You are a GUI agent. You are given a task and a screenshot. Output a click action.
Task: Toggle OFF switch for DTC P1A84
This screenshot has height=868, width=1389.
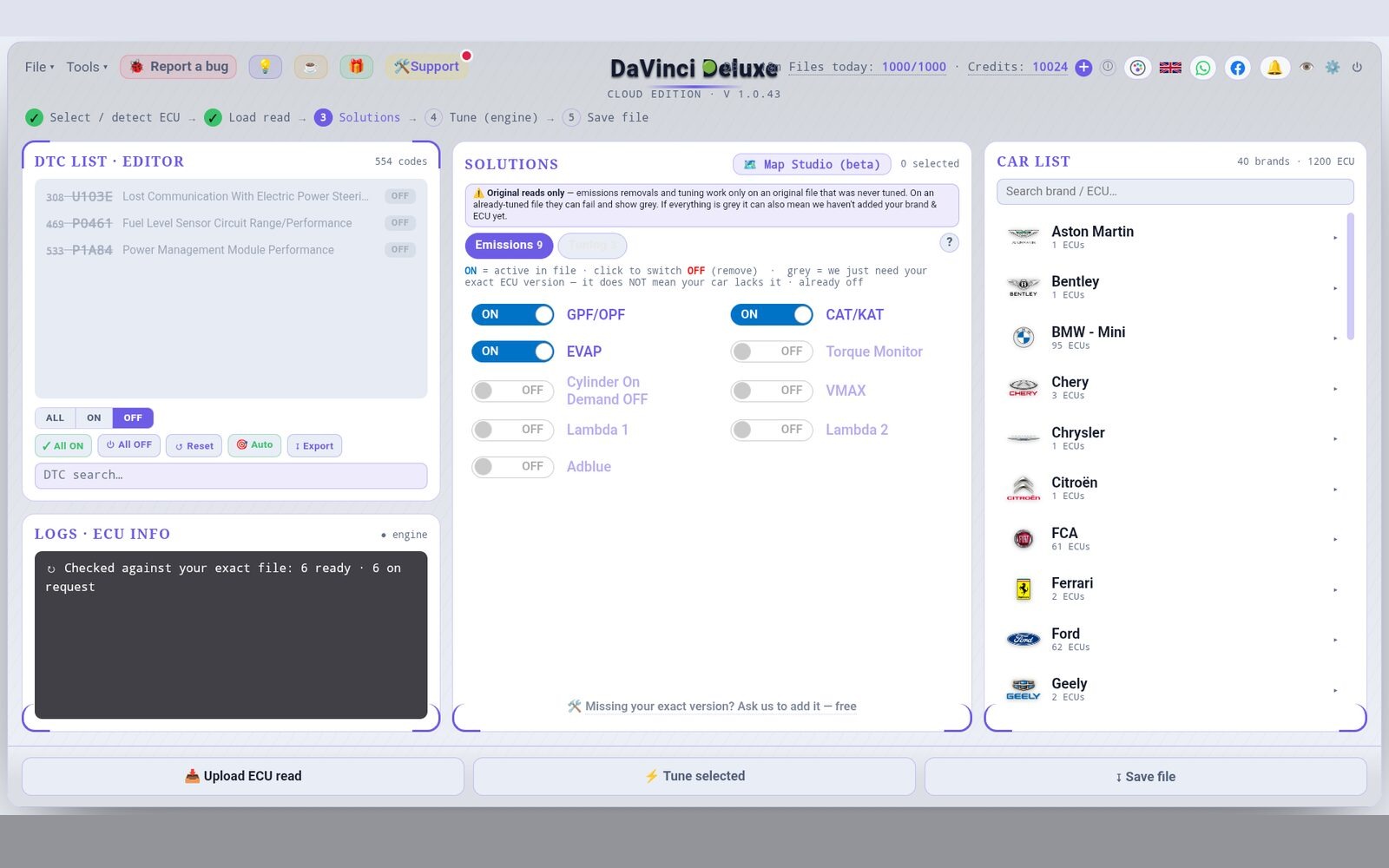400,250
